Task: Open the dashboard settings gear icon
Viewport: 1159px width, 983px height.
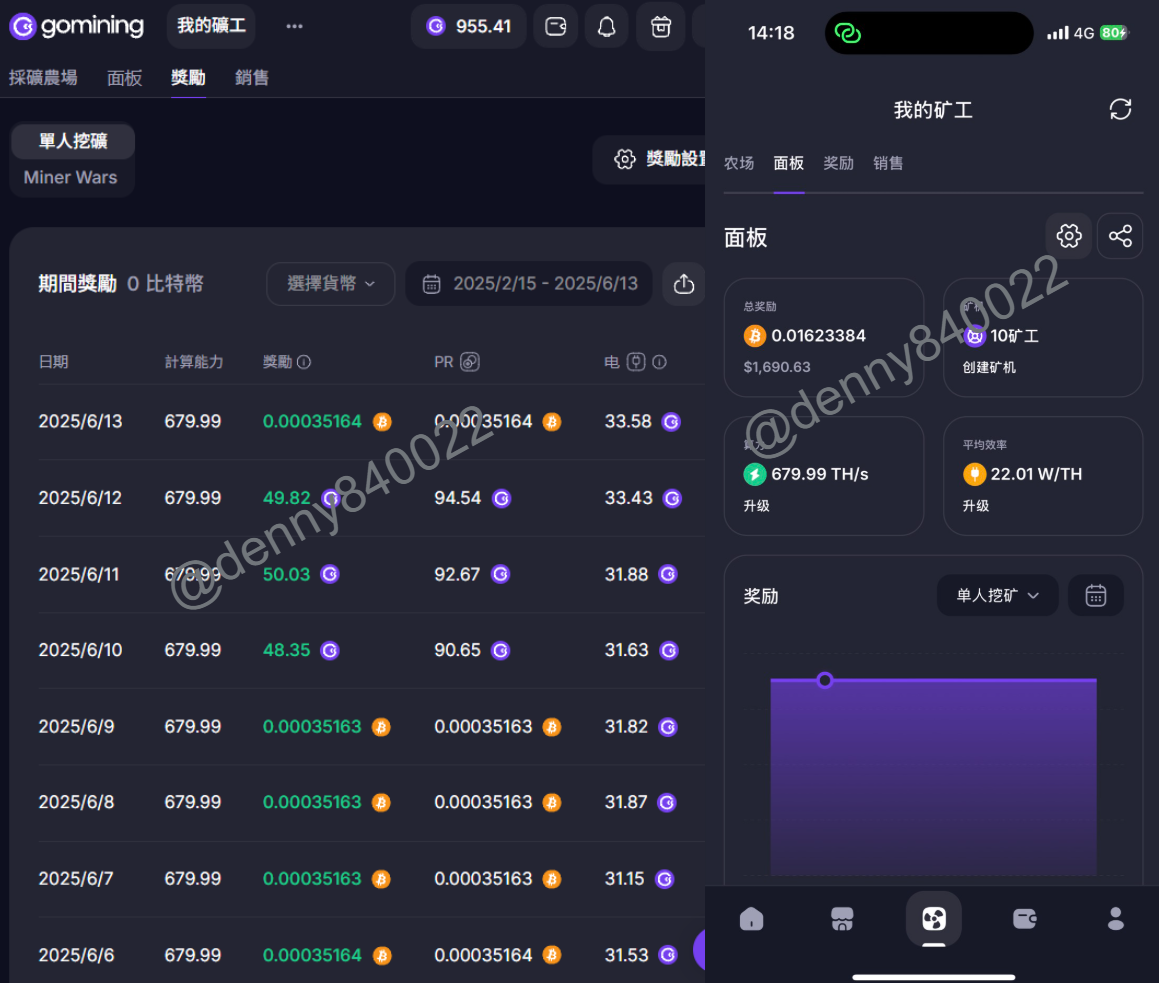Action: tap(1069, 236)
